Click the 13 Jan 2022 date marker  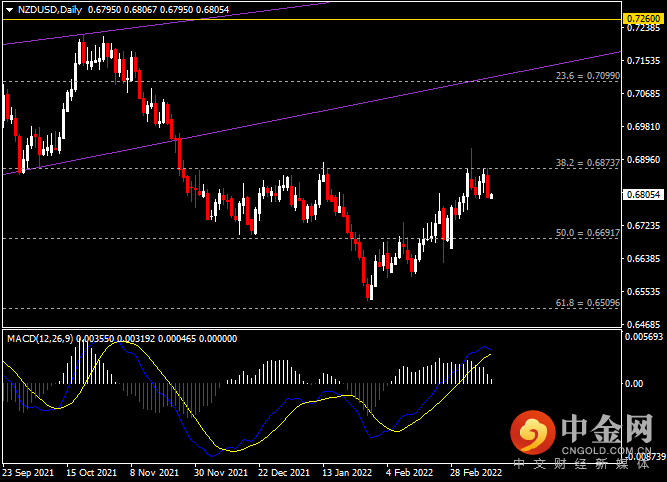347,473
